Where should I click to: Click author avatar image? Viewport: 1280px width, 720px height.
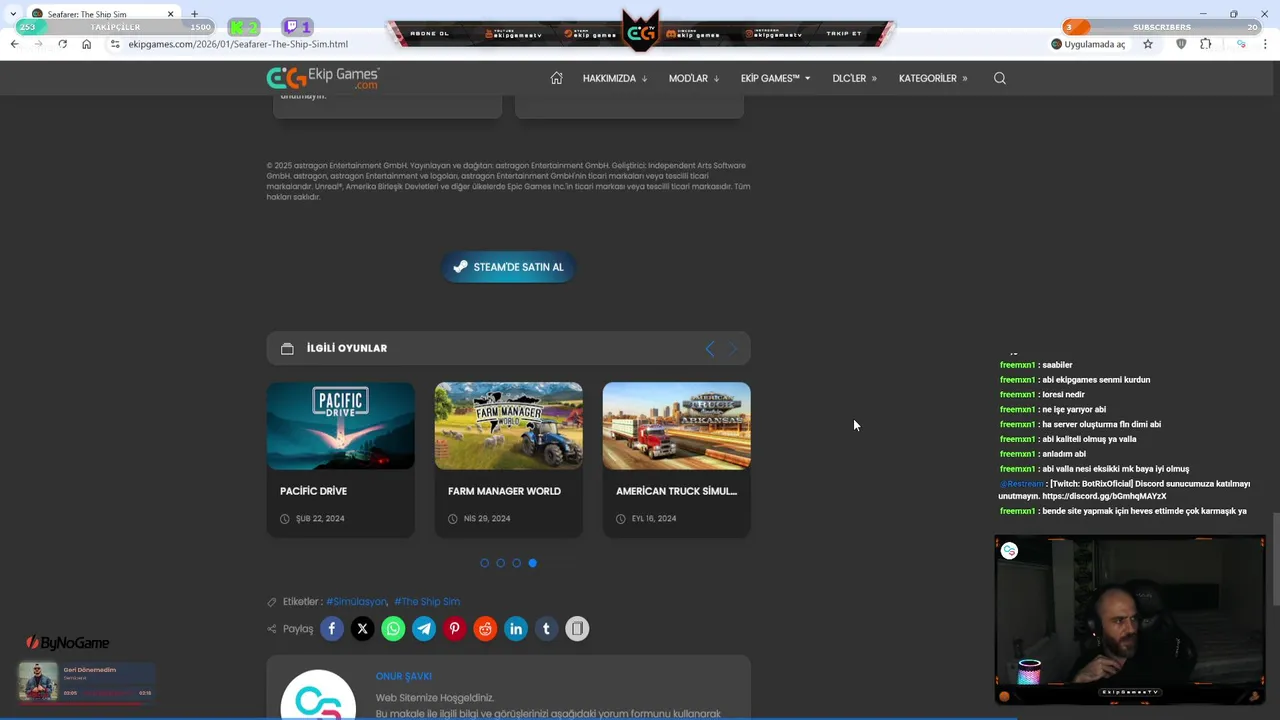(x=318, y=696)
